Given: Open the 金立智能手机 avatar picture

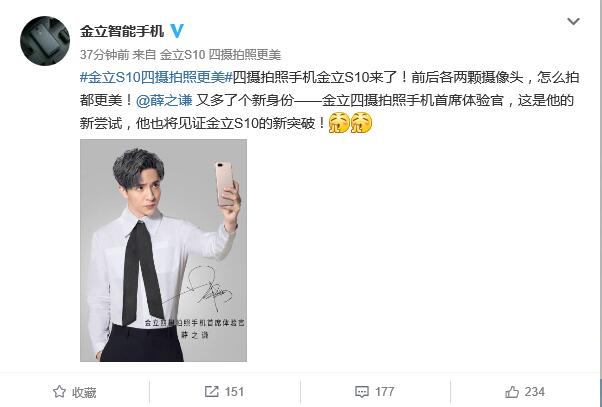Looking at the screenshot, I should coord(45,41).
